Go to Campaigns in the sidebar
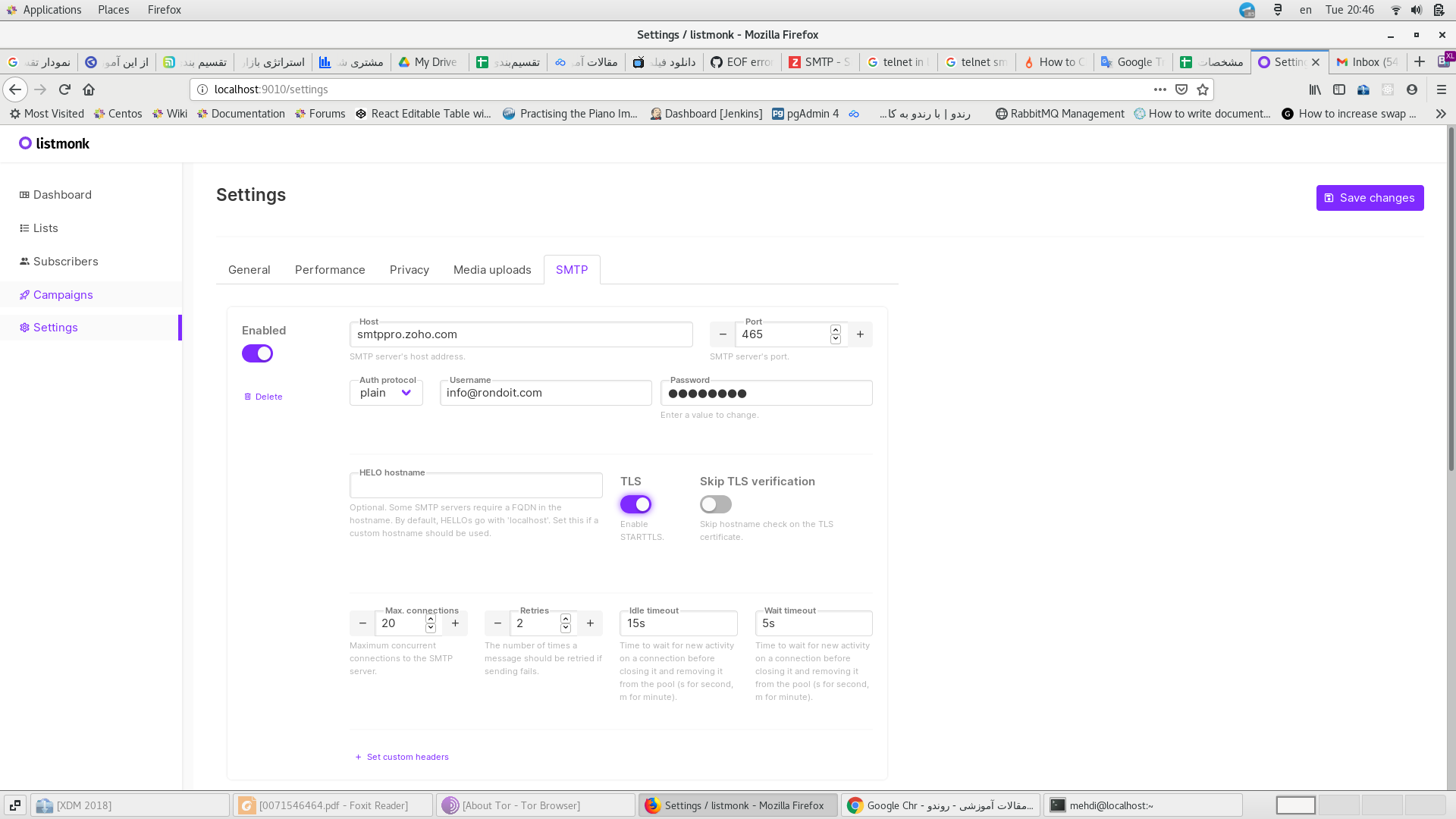This screenshot has width=1456, height=819. pyautogui.click(x=63, y=295)
